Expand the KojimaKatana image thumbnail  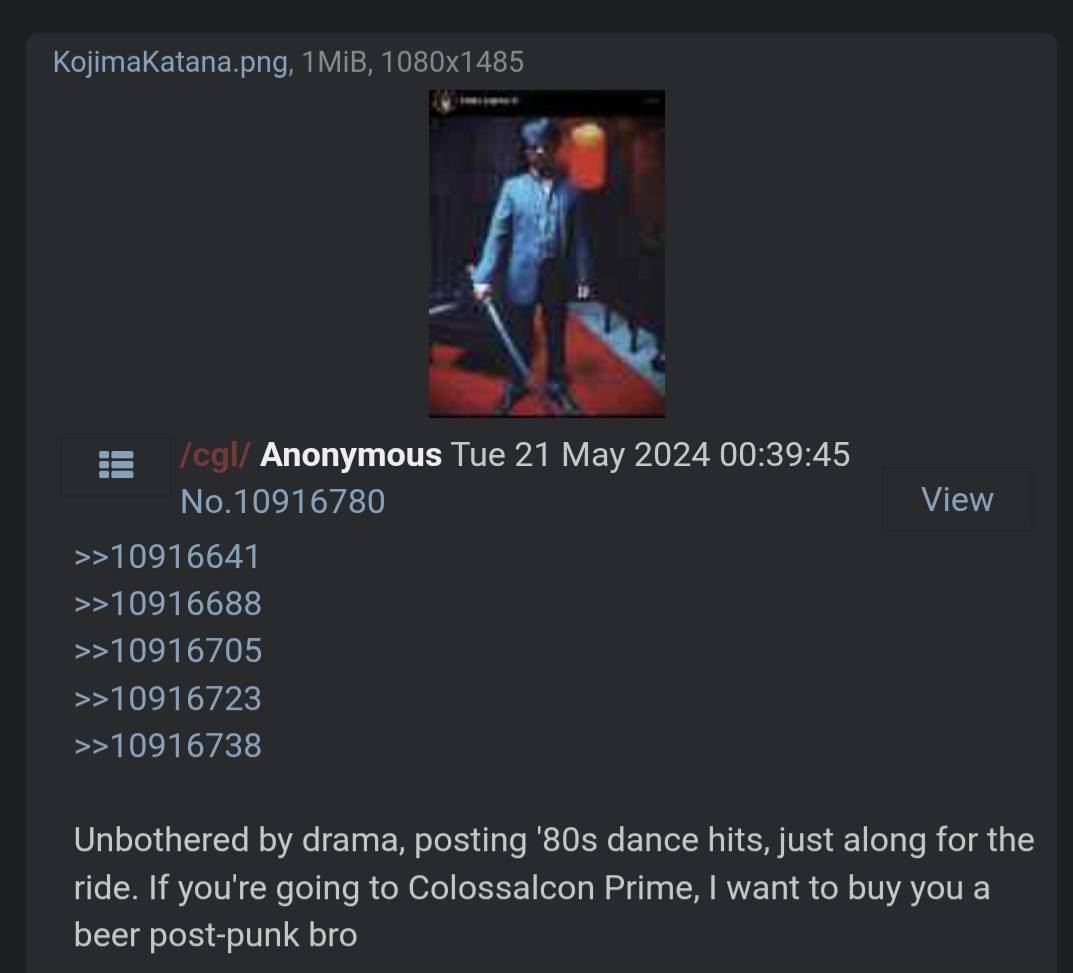coord(547,253)
